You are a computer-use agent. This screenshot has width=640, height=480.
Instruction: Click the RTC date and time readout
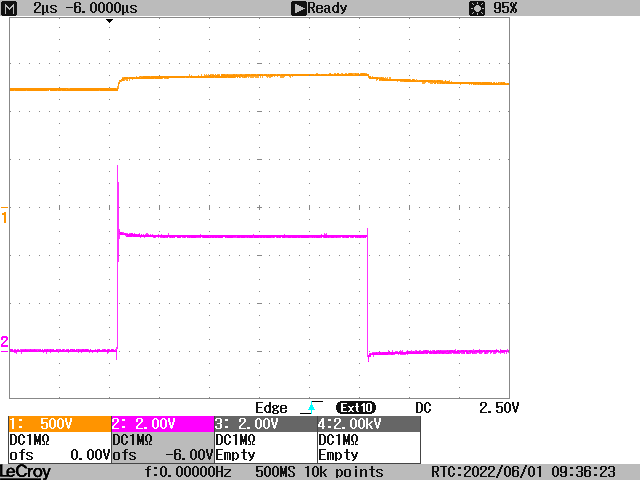point(523,472)
